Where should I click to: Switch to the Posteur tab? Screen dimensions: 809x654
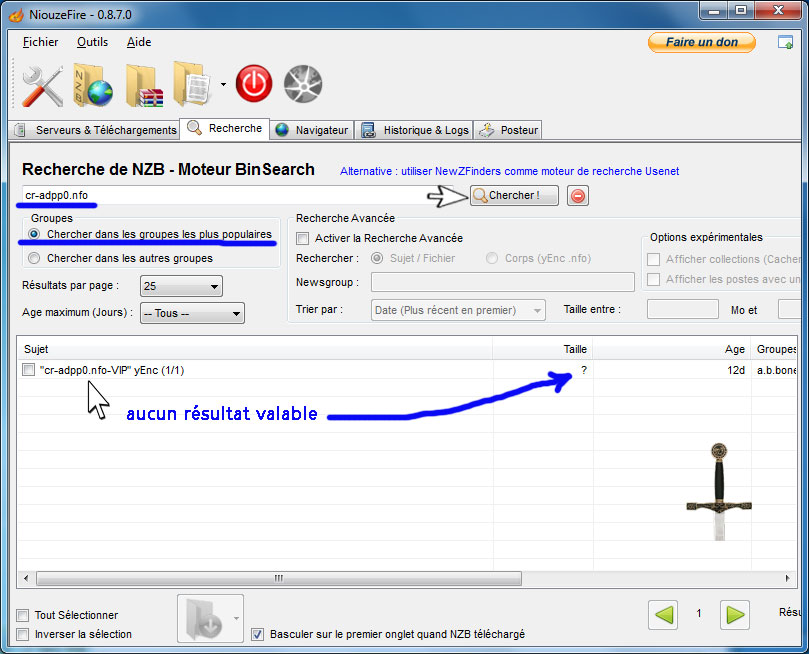tap(508, 130)
